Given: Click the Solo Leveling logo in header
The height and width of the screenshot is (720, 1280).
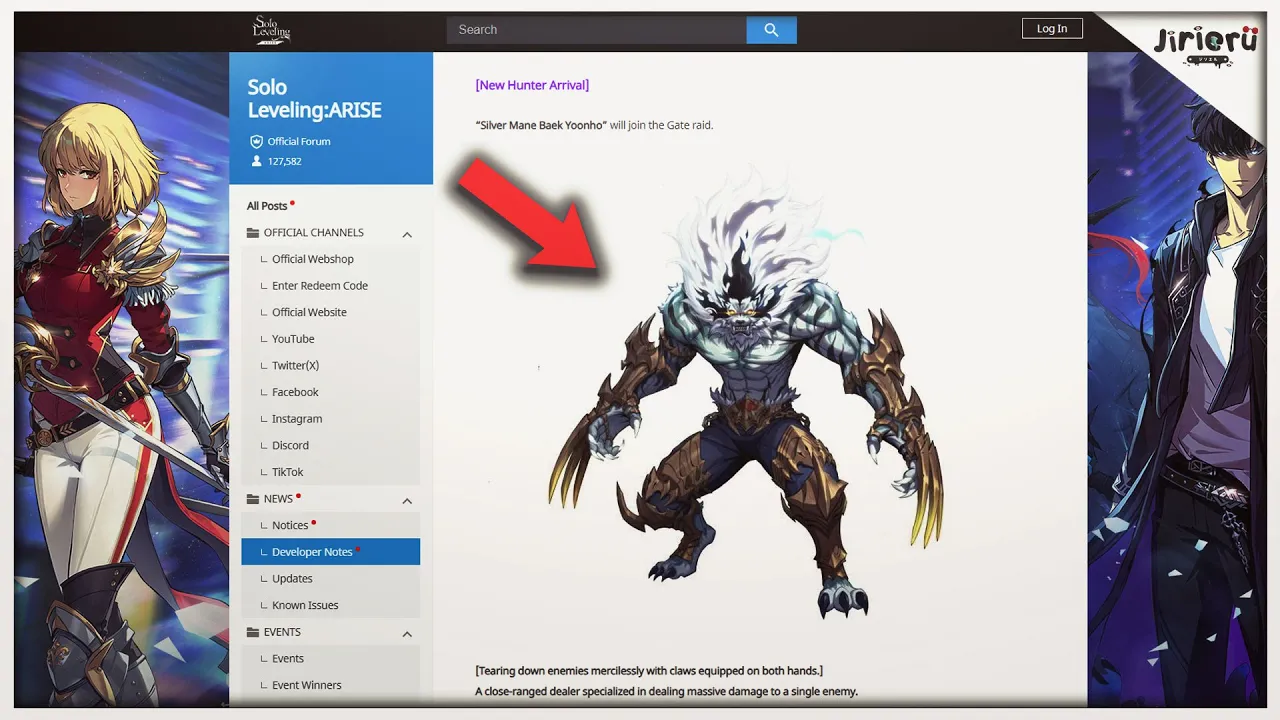Looking at the screenshot, I should pyautogui.click(x=271, y=30).
